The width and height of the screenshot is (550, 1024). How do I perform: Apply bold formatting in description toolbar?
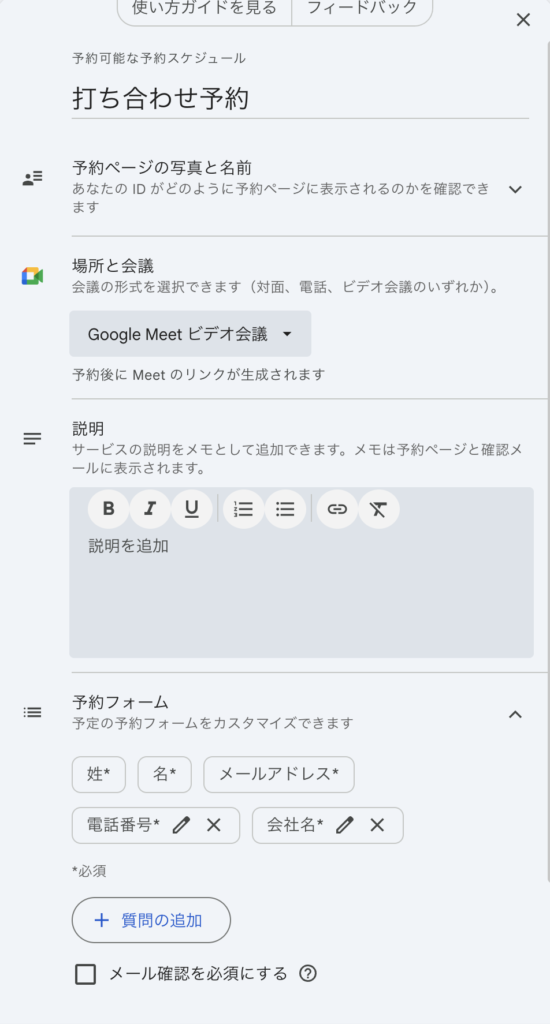[x=108, y=509]
